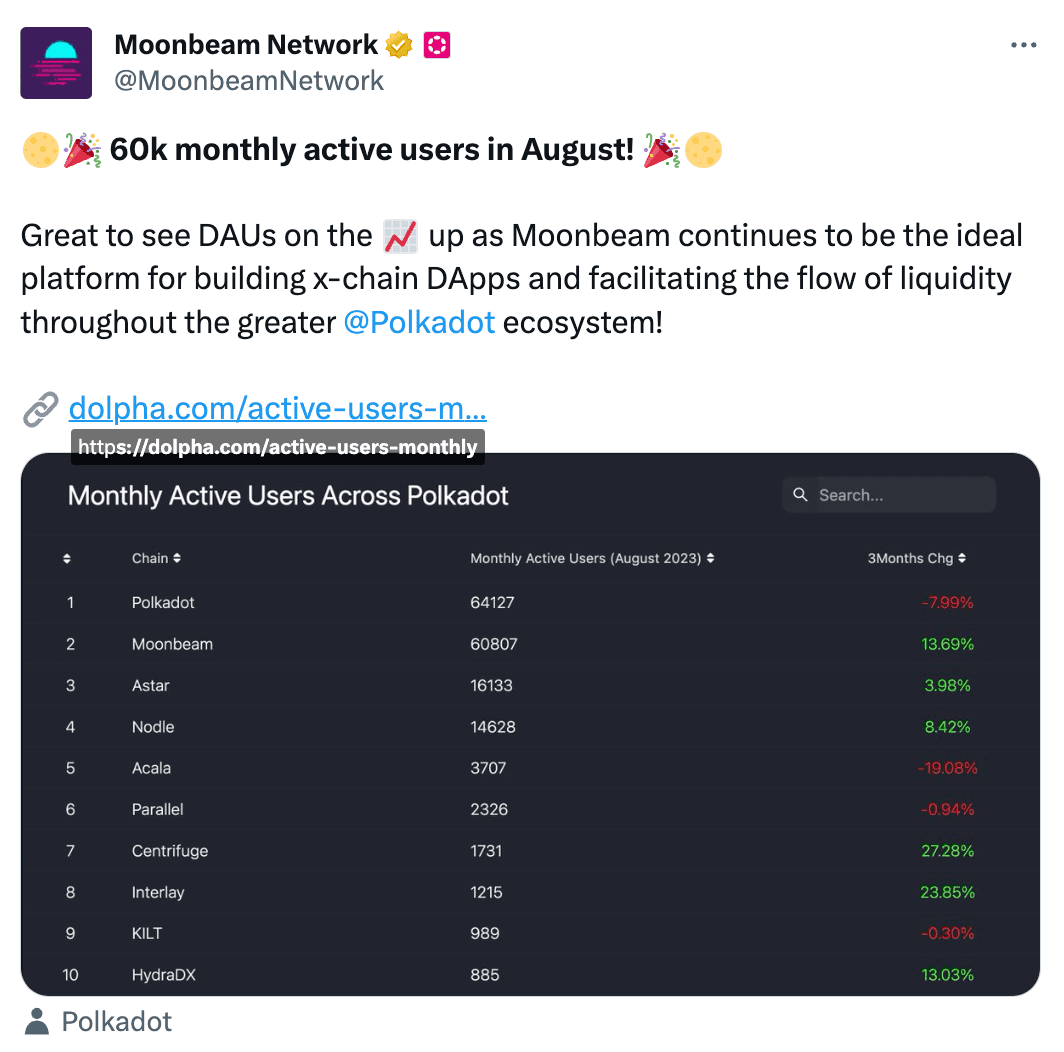Open the dolpha.com/active-users-m... link

[278, 409]
